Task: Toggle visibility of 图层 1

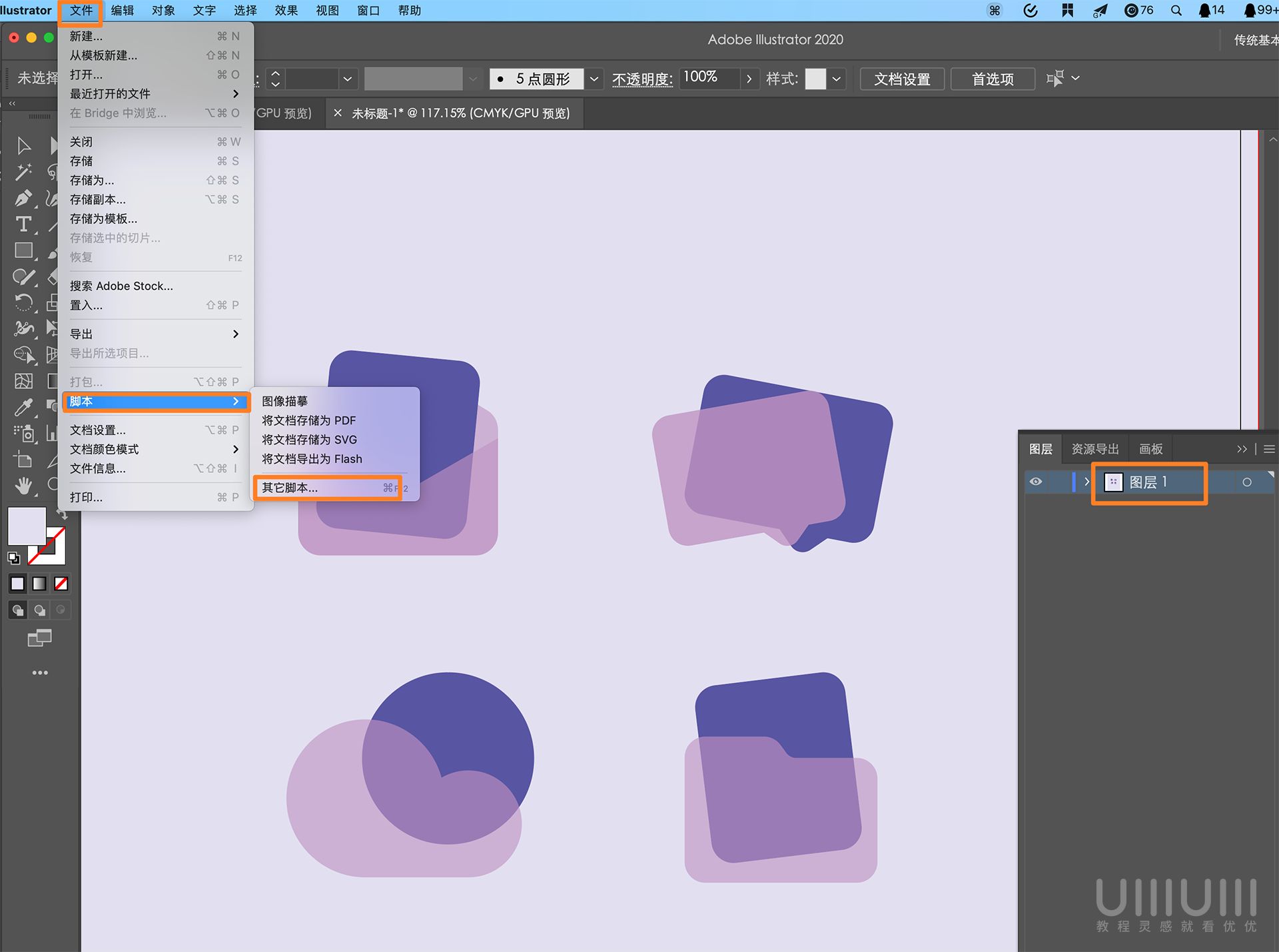Action: tap(1036, 482)
